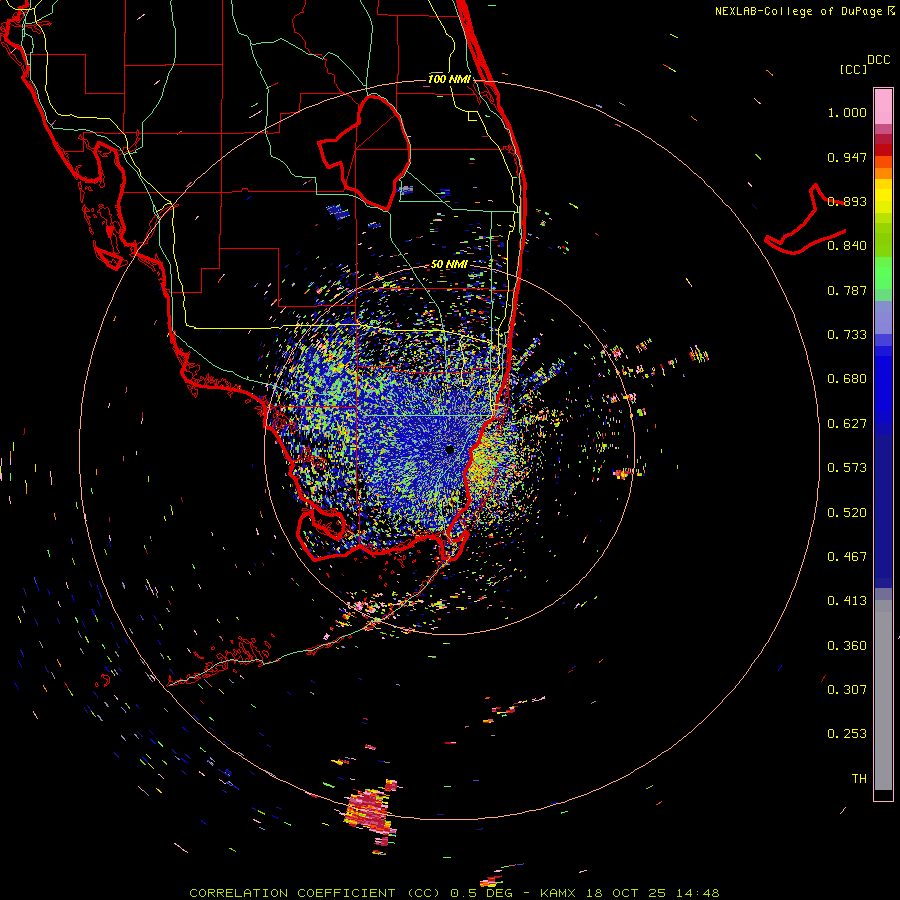Click the 0.307 scale value
This screenshot has height=900, width=900.
click(x=847, y=690)
